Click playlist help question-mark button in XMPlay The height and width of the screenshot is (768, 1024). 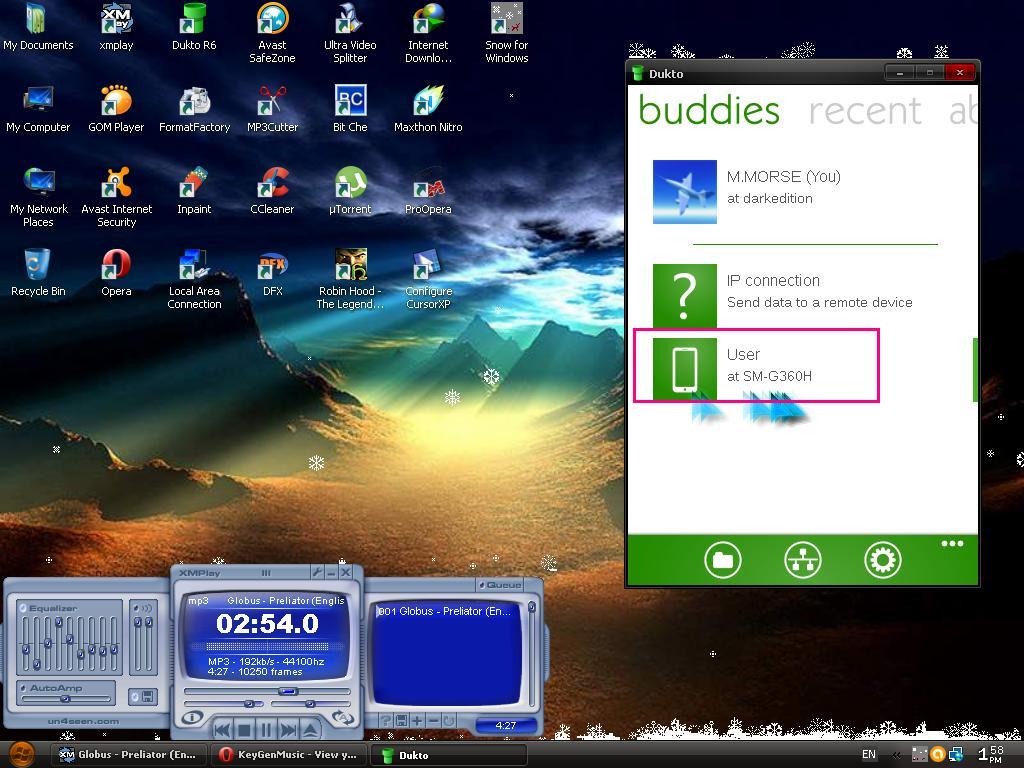click(386, 721)
